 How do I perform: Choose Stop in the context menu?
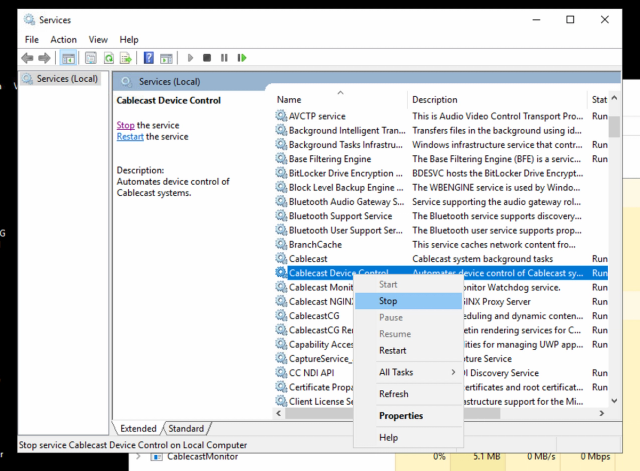coord(408,301)
